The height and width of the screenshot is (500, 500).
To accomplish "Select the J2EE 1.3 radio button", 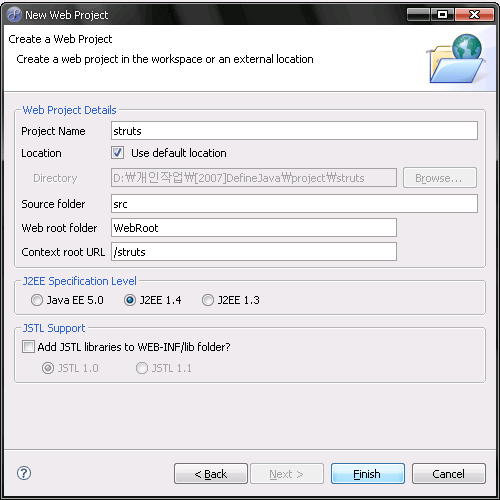I will (208, 300).
